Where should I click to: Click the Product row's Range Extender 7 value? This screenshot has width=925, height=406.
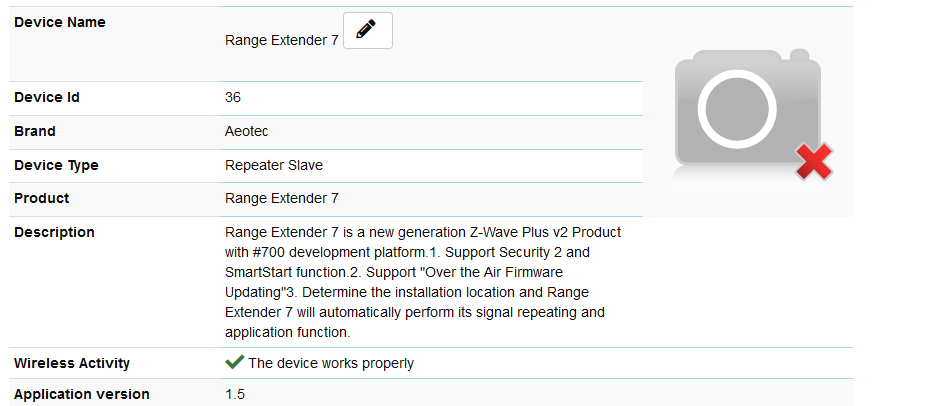(282, 198)
